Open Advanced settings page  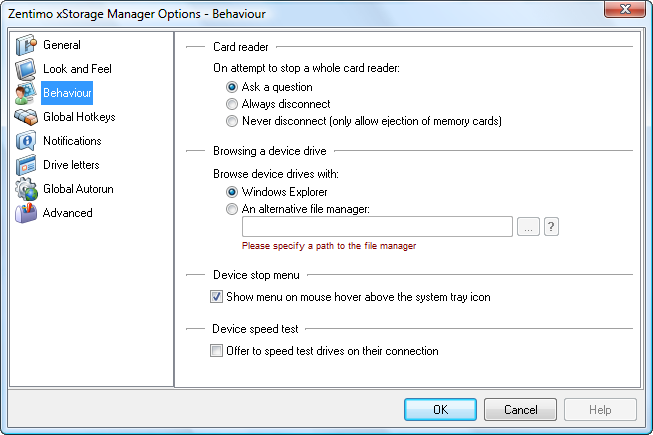[x=67, y=213]
